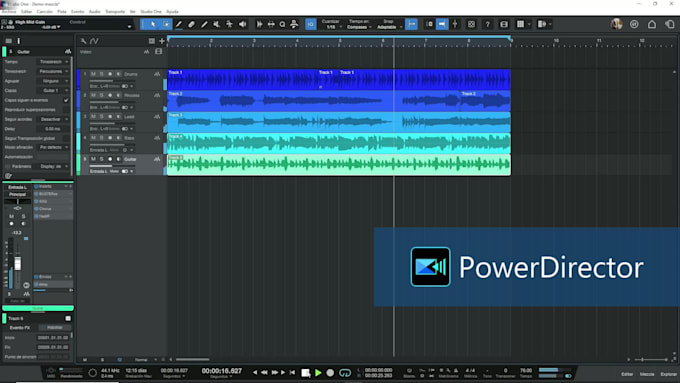This screenshot has height=383, width=680.
Task: Add a track with the plus icon
Action: 162,41
